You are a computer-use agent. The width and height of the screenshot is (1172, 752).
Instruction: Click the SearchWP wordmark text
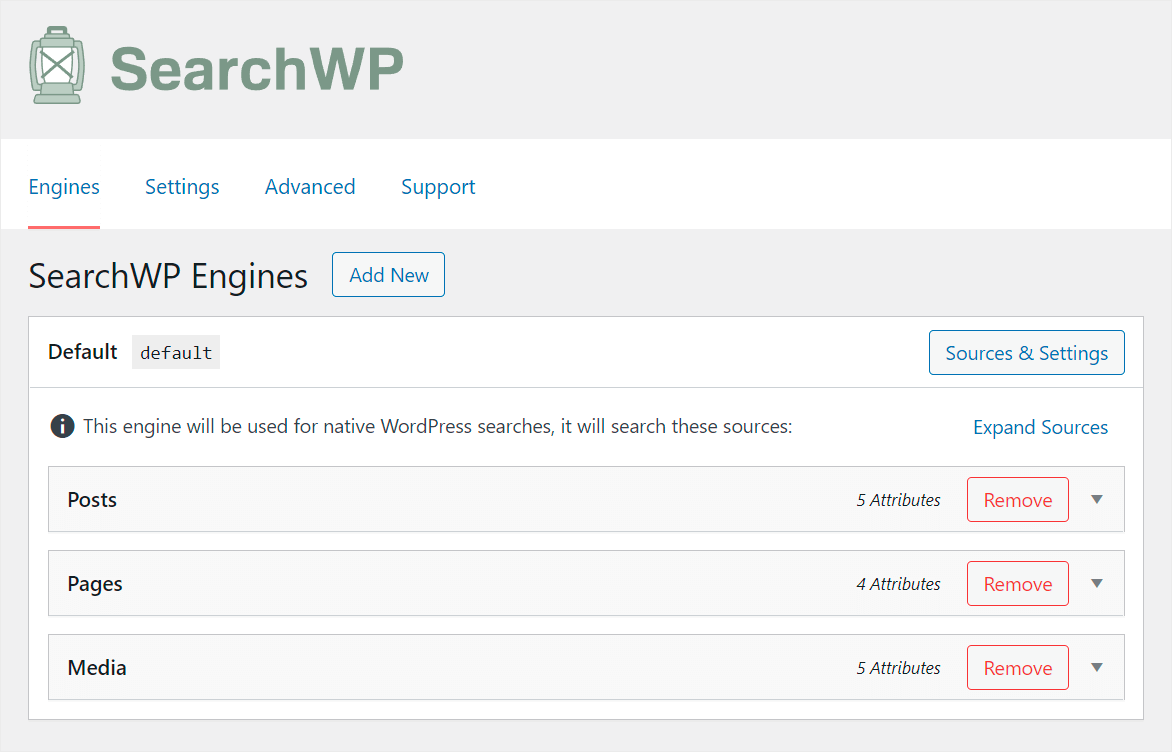pyautogui.click(x=257, y=69)
